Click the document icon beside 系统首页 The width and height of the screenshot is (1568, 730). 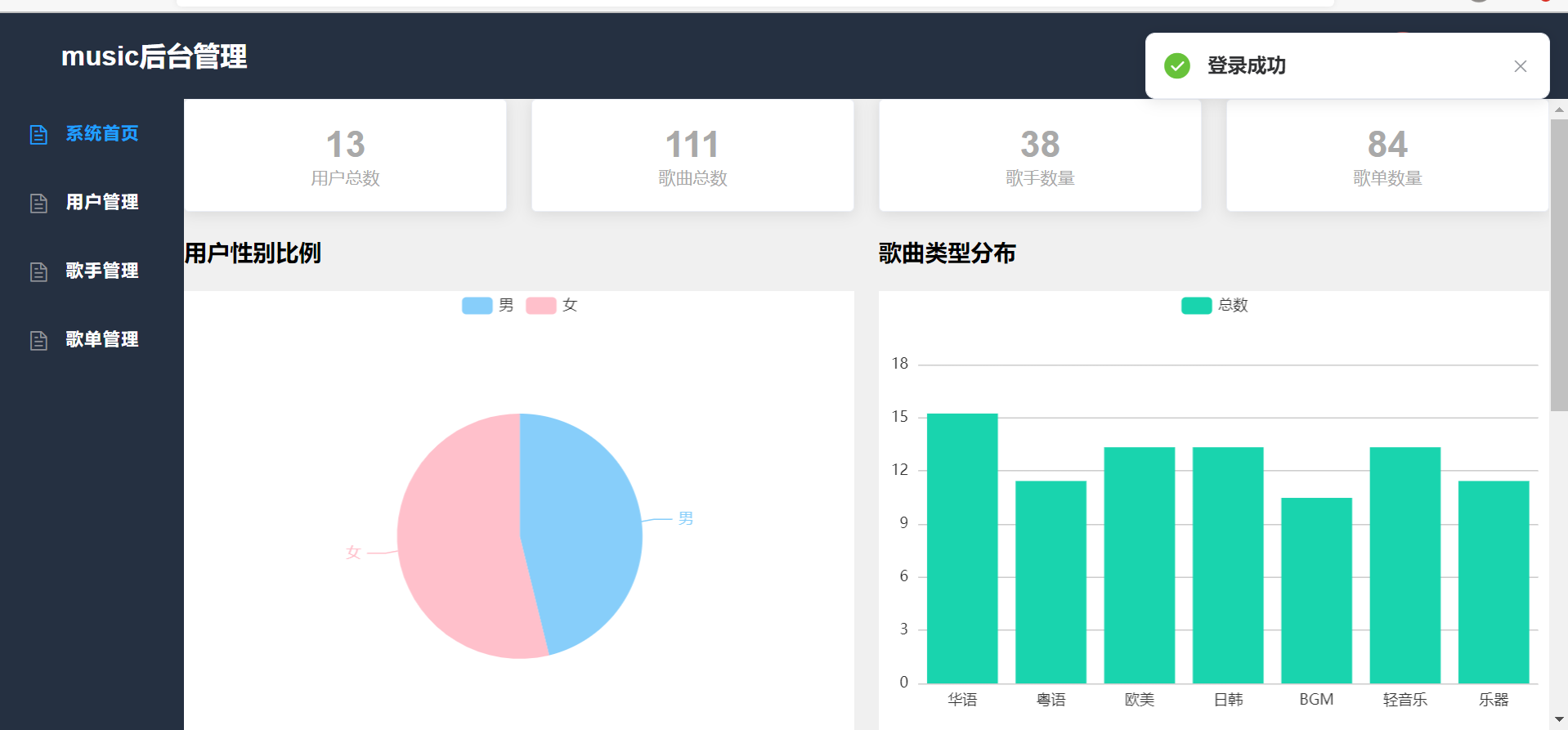pos(38,134)
